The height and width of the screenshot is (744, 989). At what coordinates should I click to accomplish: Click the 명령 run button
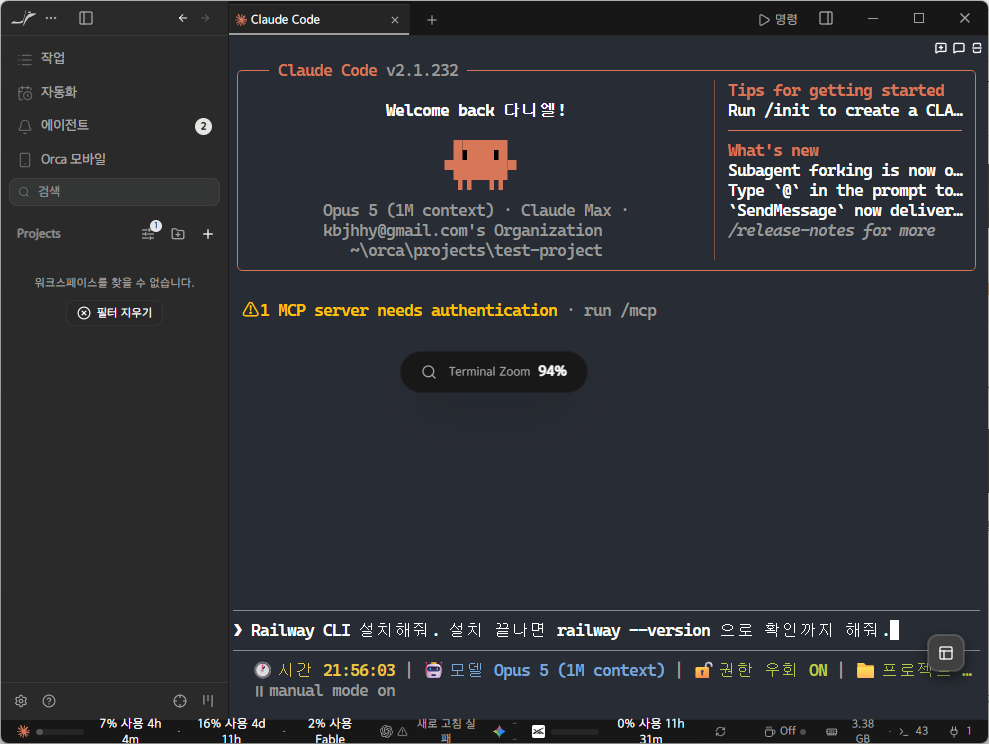(x=778, y=20)
